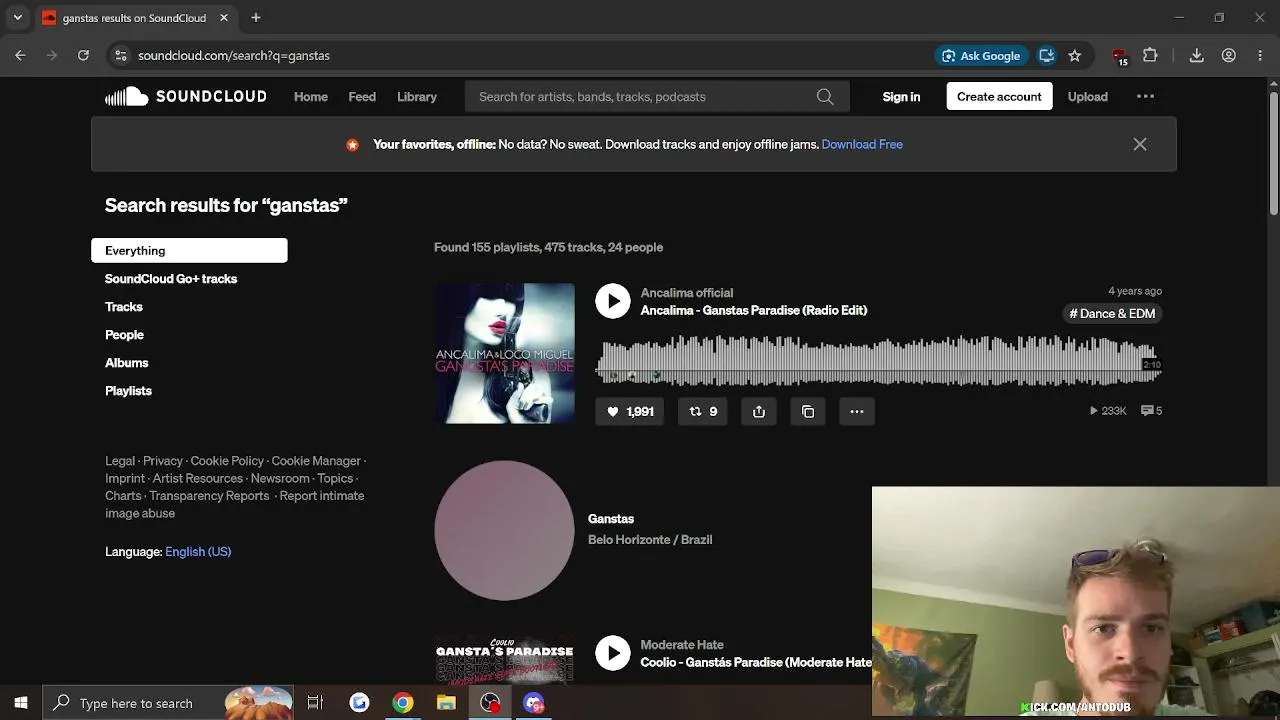Open the Ancalima Ganstas Paradise cover art
The width and height of the screenshot is (1280, 720).
click(504, 353)
